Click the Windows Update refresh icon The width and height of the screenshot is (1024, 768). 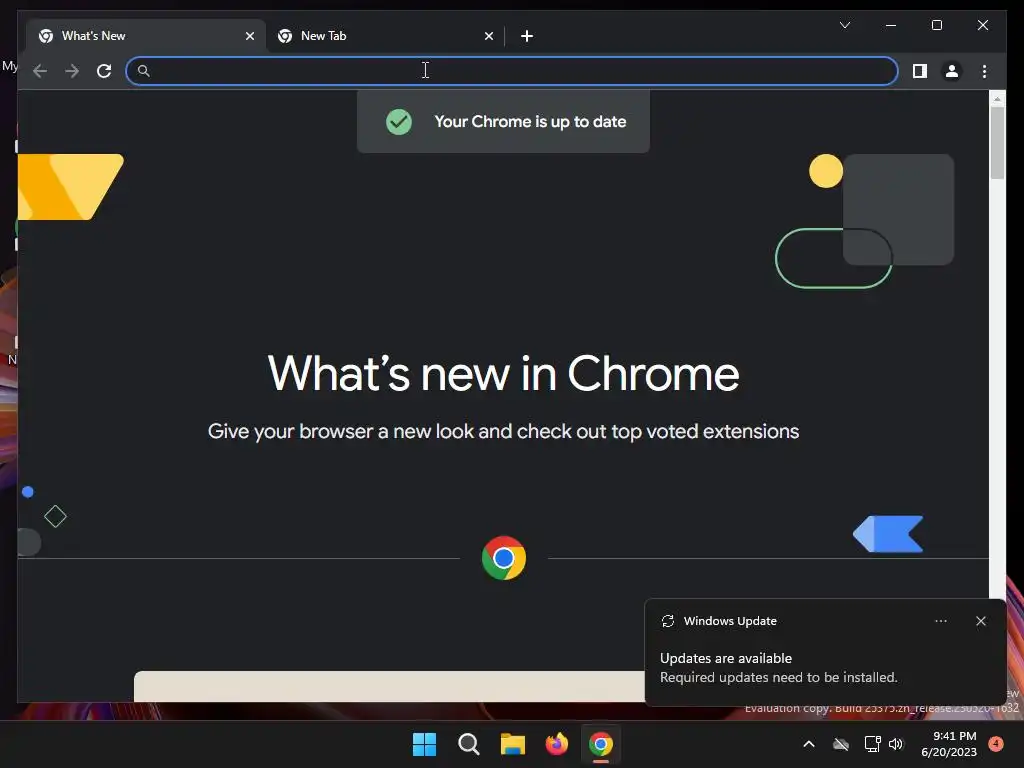click(667, 621)
